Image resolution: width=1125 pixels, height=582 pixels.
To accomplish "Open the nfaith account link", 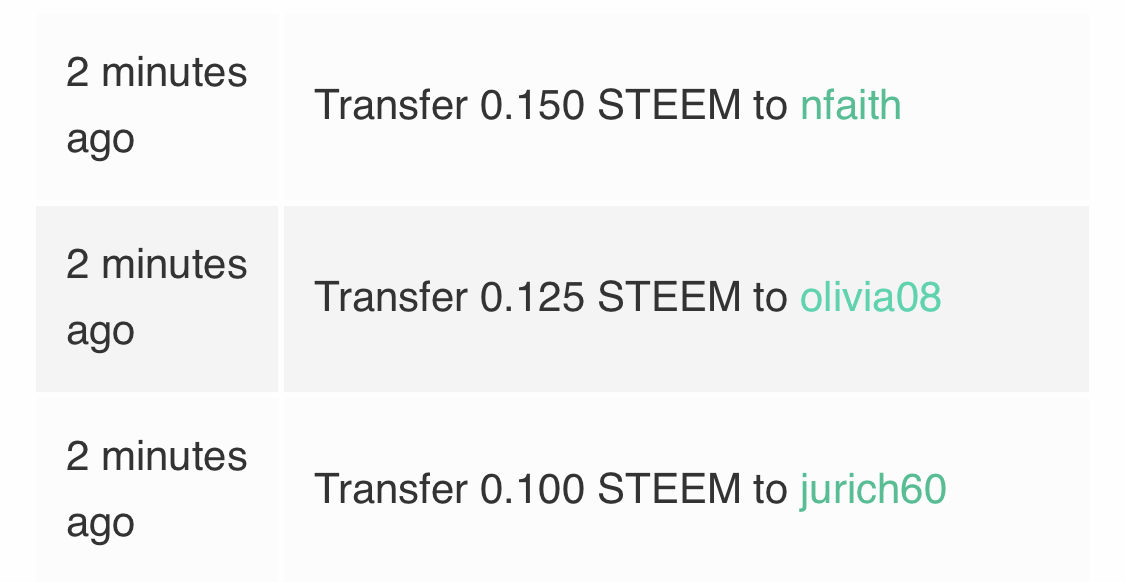I will 850,105.
